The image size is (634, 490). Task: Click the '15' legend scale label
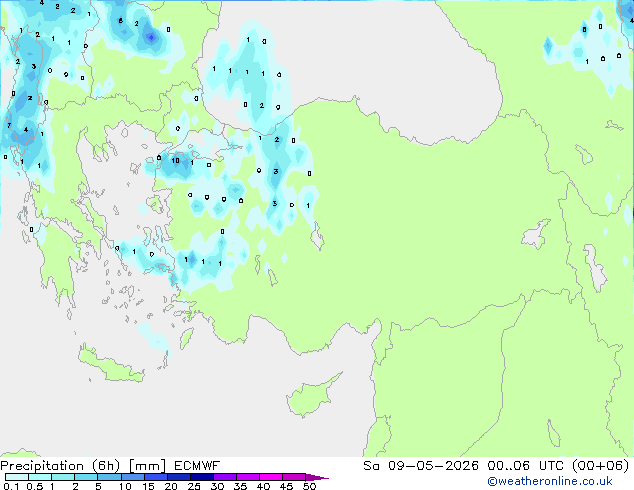(148, 486)
